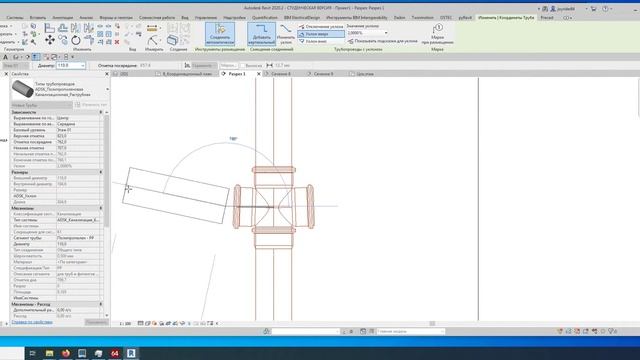Toggle Add Vertical (Добавить вертикальный) offset connection
The image size is (640, 360).
pyautogui.click(x=261, y=33)
